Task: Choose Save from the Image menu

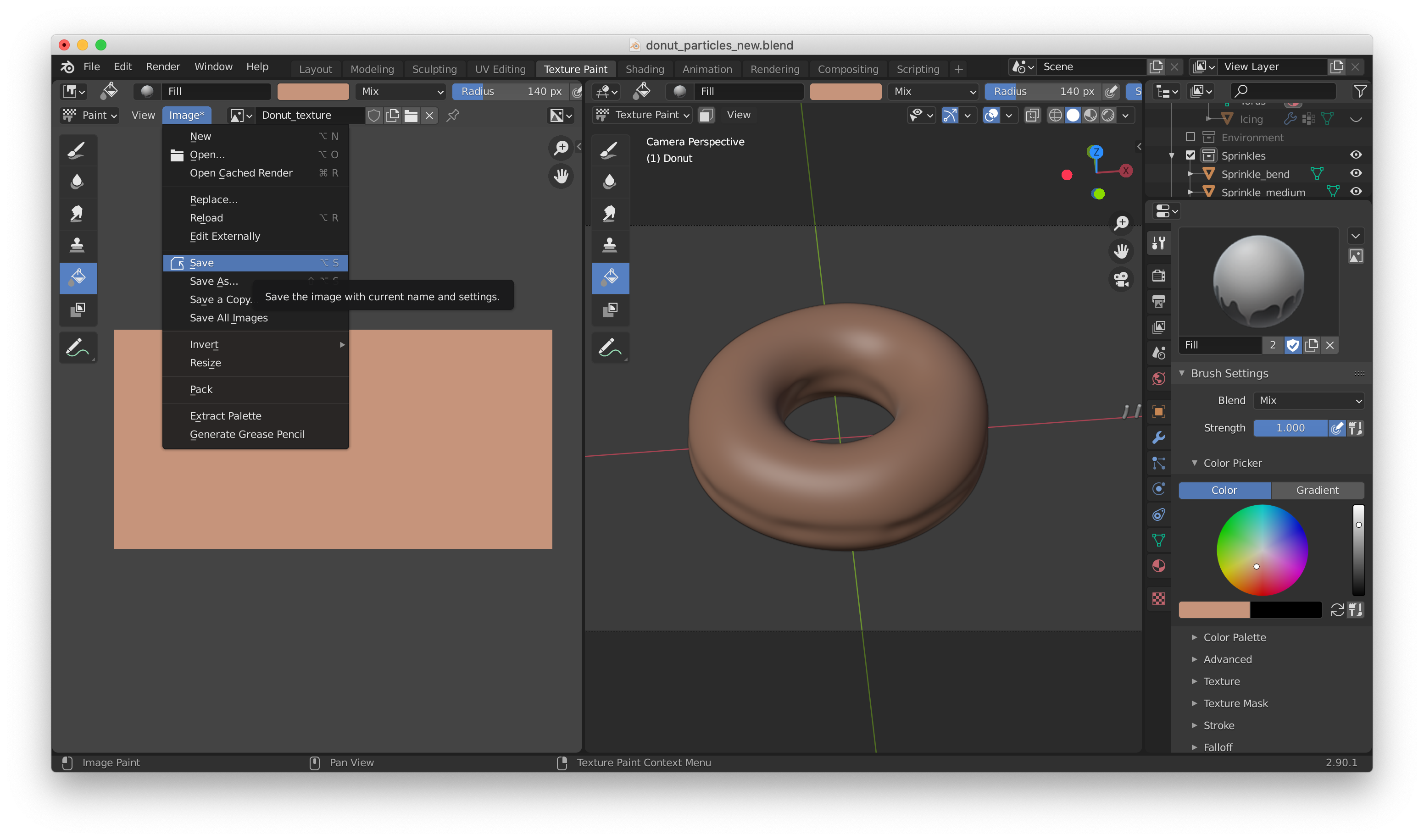Action: pos(256,263)
